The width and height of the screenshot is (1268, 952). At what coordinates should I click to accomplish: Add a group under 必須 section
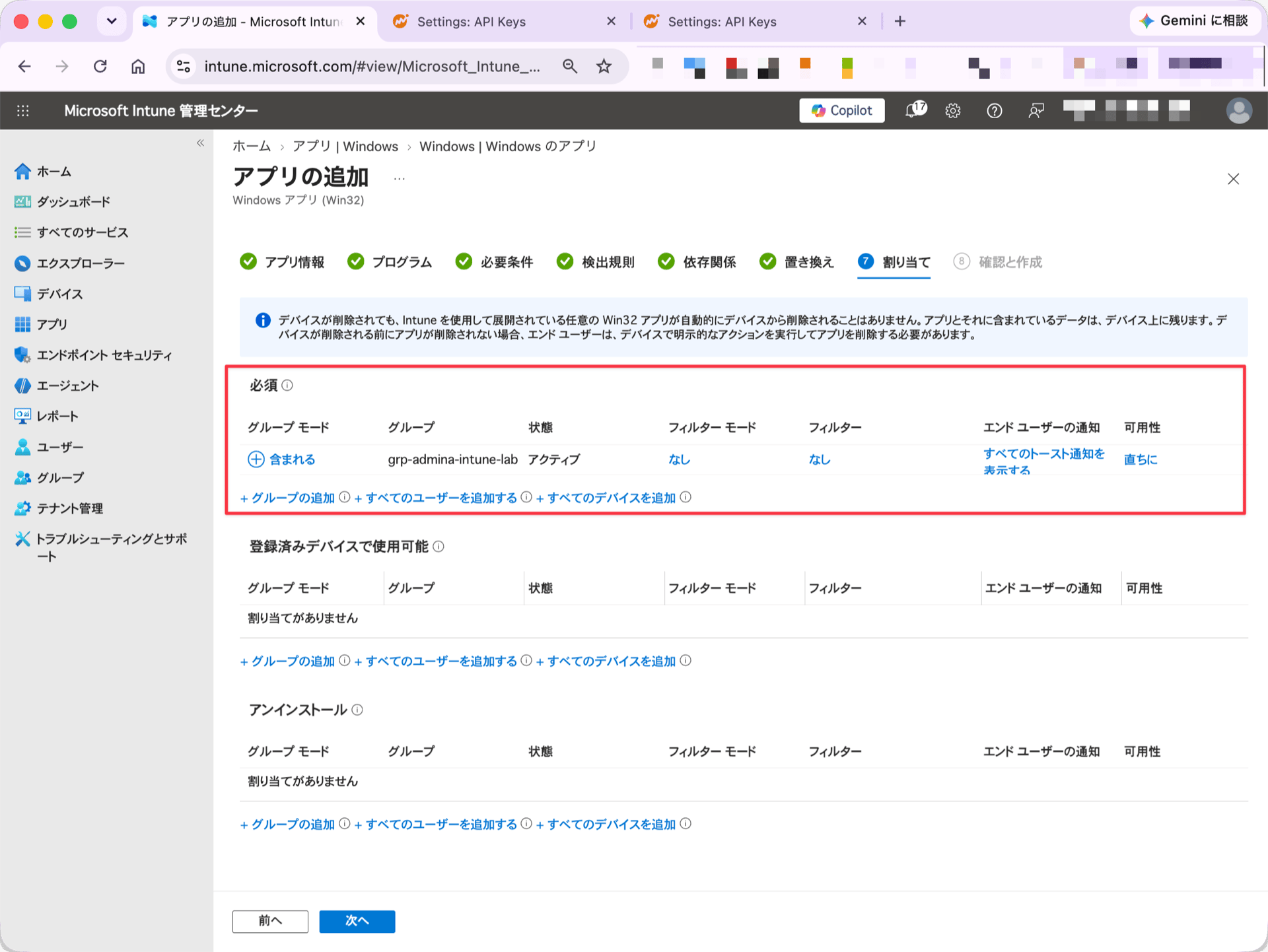[x=288, y=498]
